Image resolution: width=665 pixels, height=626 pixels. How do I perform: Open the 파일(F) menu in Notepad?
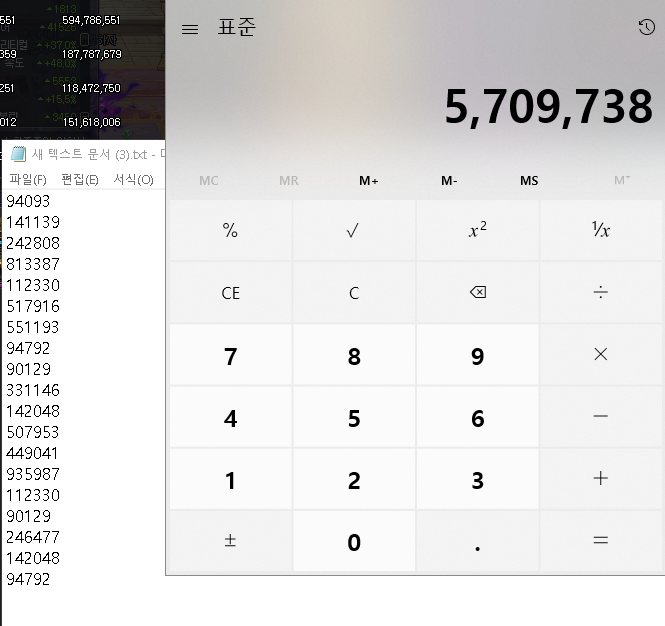(28, 179)
